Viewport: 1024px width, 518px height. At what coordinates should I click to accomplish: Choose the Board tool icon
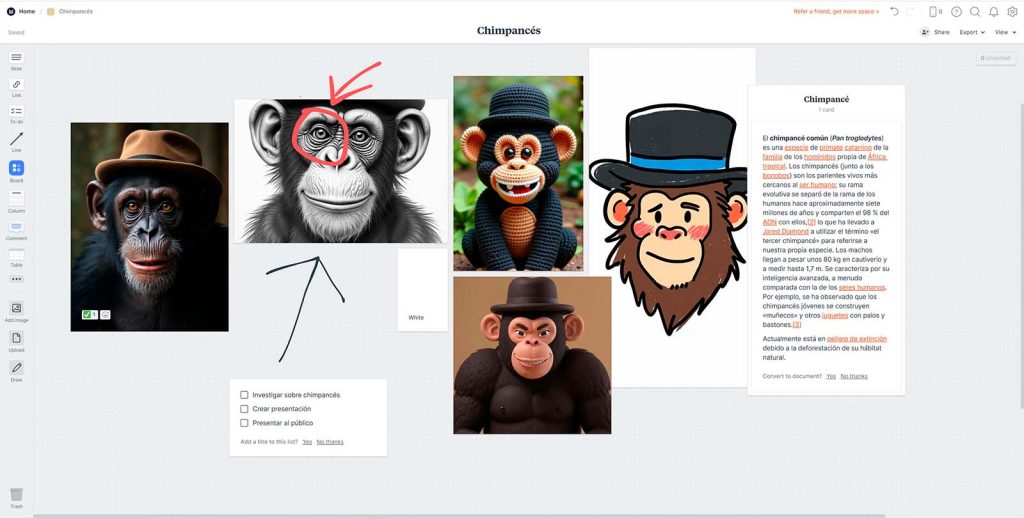click(16, 168)
